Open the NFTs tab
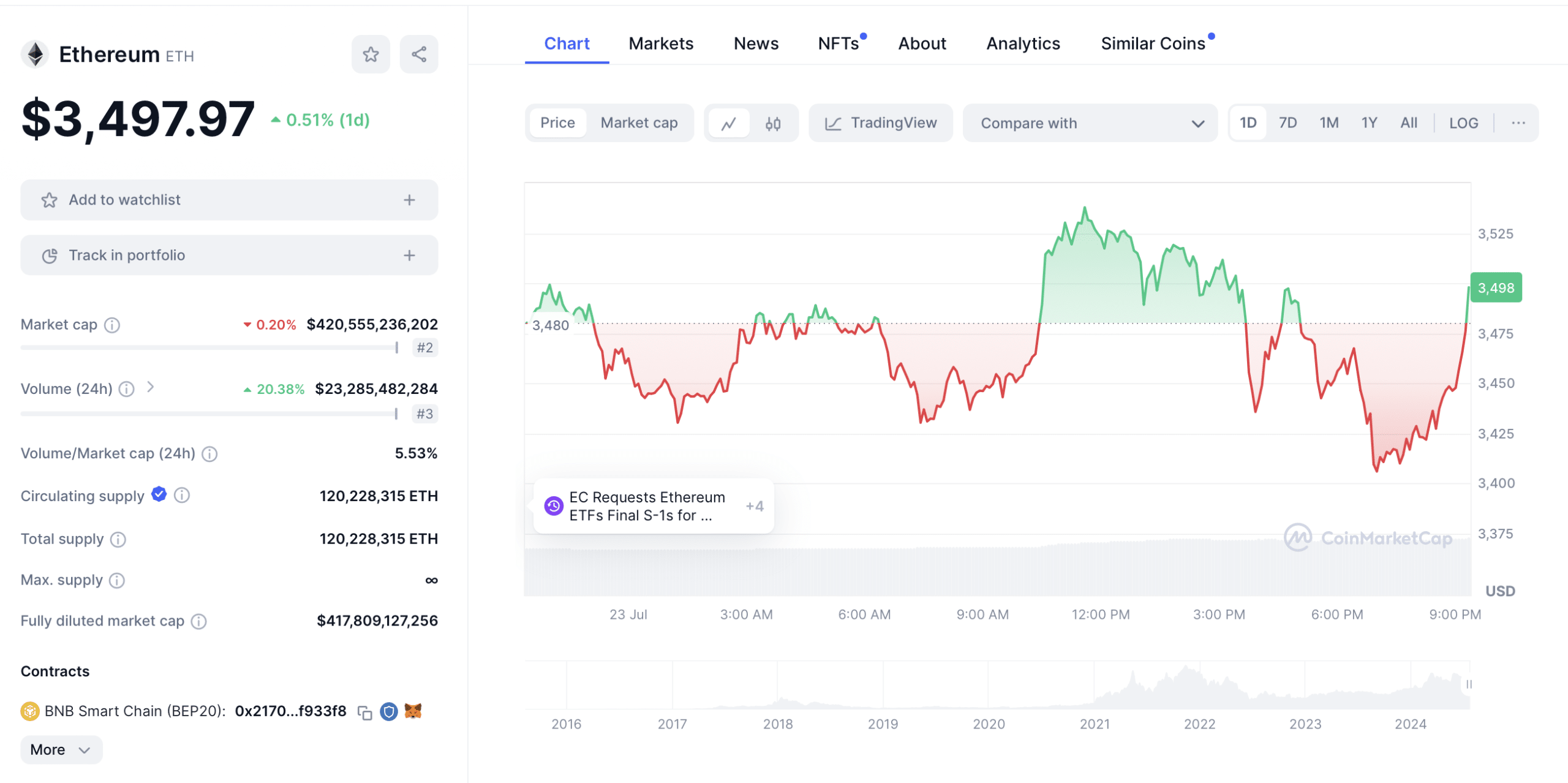 (x=839, y=43)
